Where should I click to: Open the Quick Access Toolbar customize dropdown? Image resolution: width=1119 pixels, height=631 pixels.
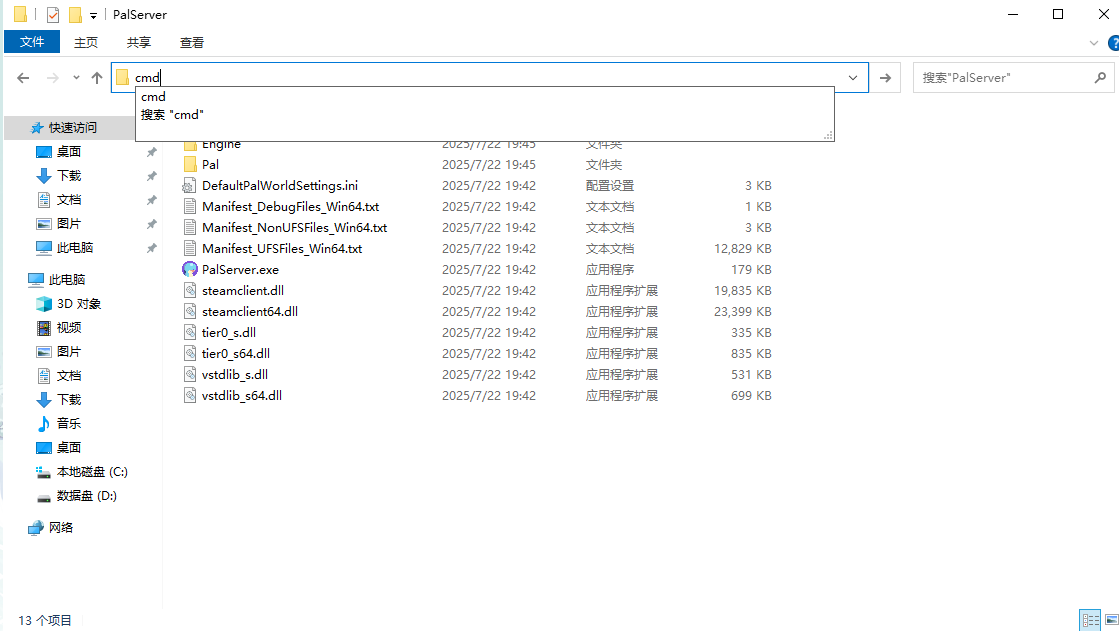[93, 15]
